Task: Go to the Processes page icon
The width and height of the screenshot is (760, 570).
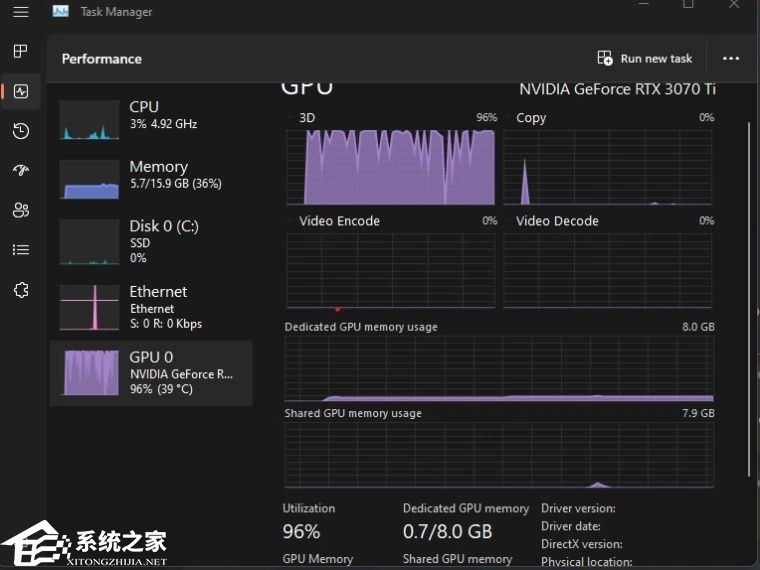Action: pos(20,51)
